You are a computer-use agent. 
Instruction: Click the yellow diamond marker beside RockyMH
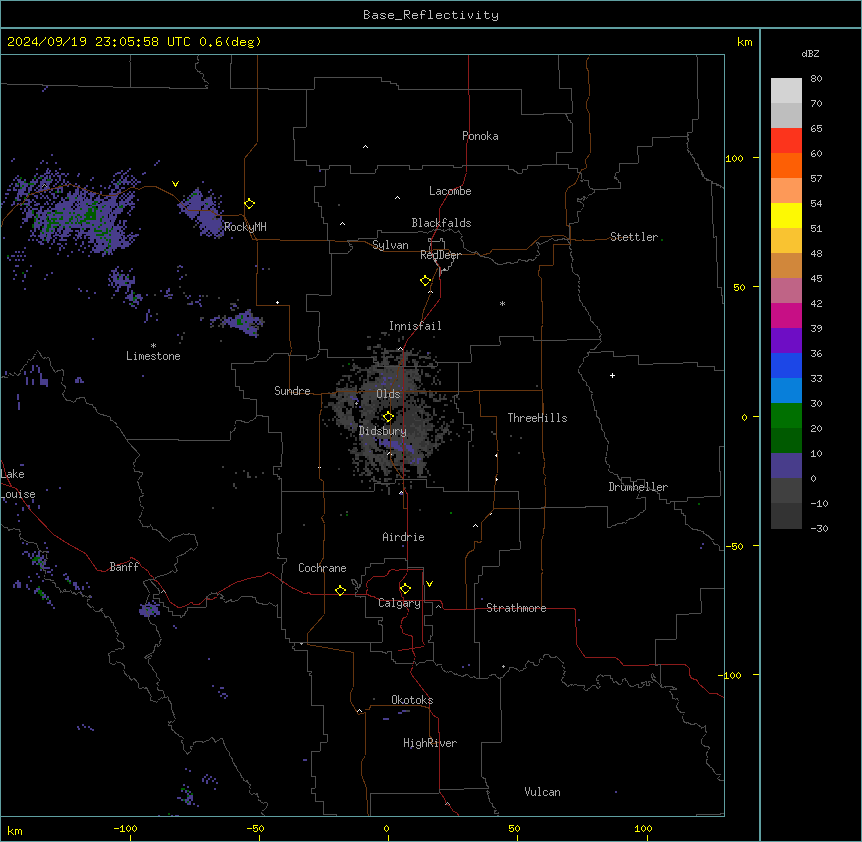pos(250,204)
